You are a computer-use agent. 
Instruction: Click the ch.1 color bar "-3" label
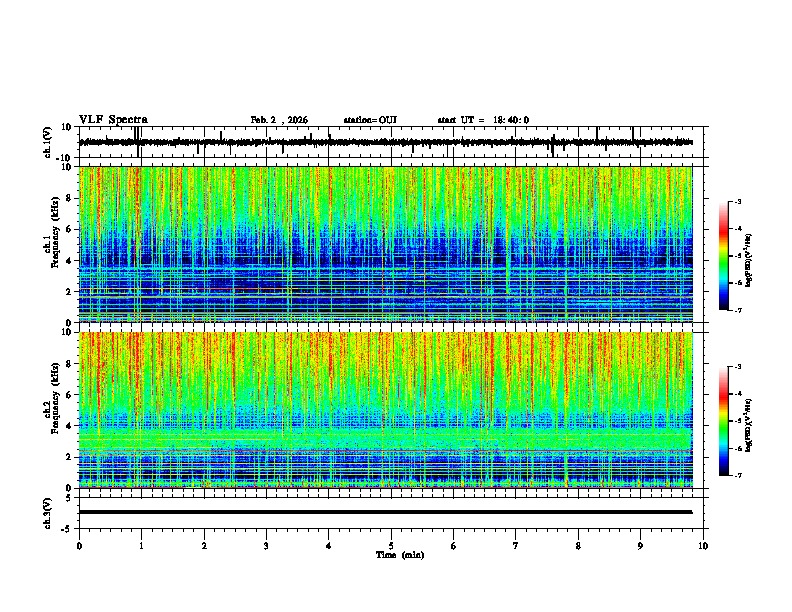pos(737,201)
